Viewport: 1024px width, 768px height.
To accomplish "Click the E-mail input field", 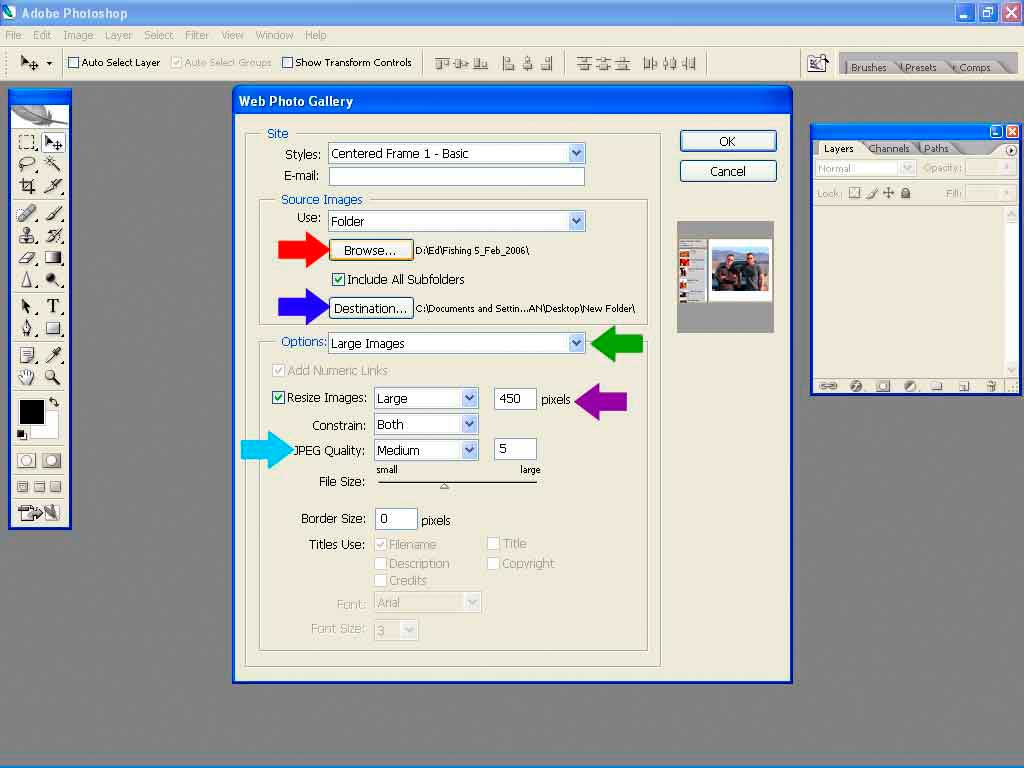I will pos(456,176).
